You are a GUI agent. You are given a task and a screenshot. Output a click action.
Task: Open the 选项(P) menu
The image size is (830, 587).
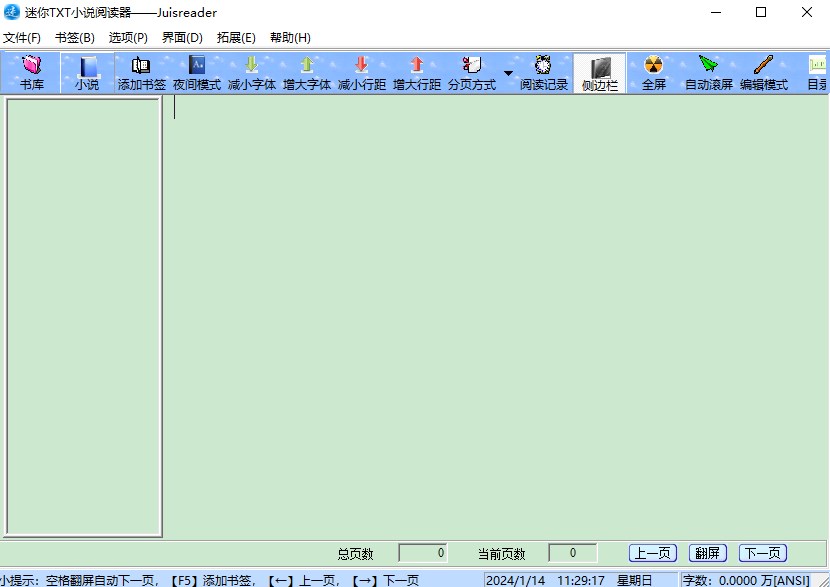point(128,38)
